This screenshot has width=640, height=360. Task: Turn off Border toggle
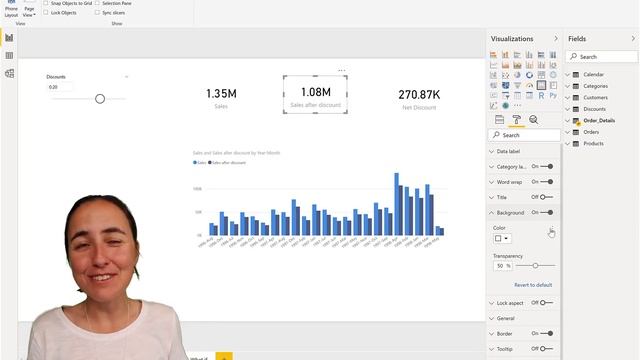click(x=547, y=333)
